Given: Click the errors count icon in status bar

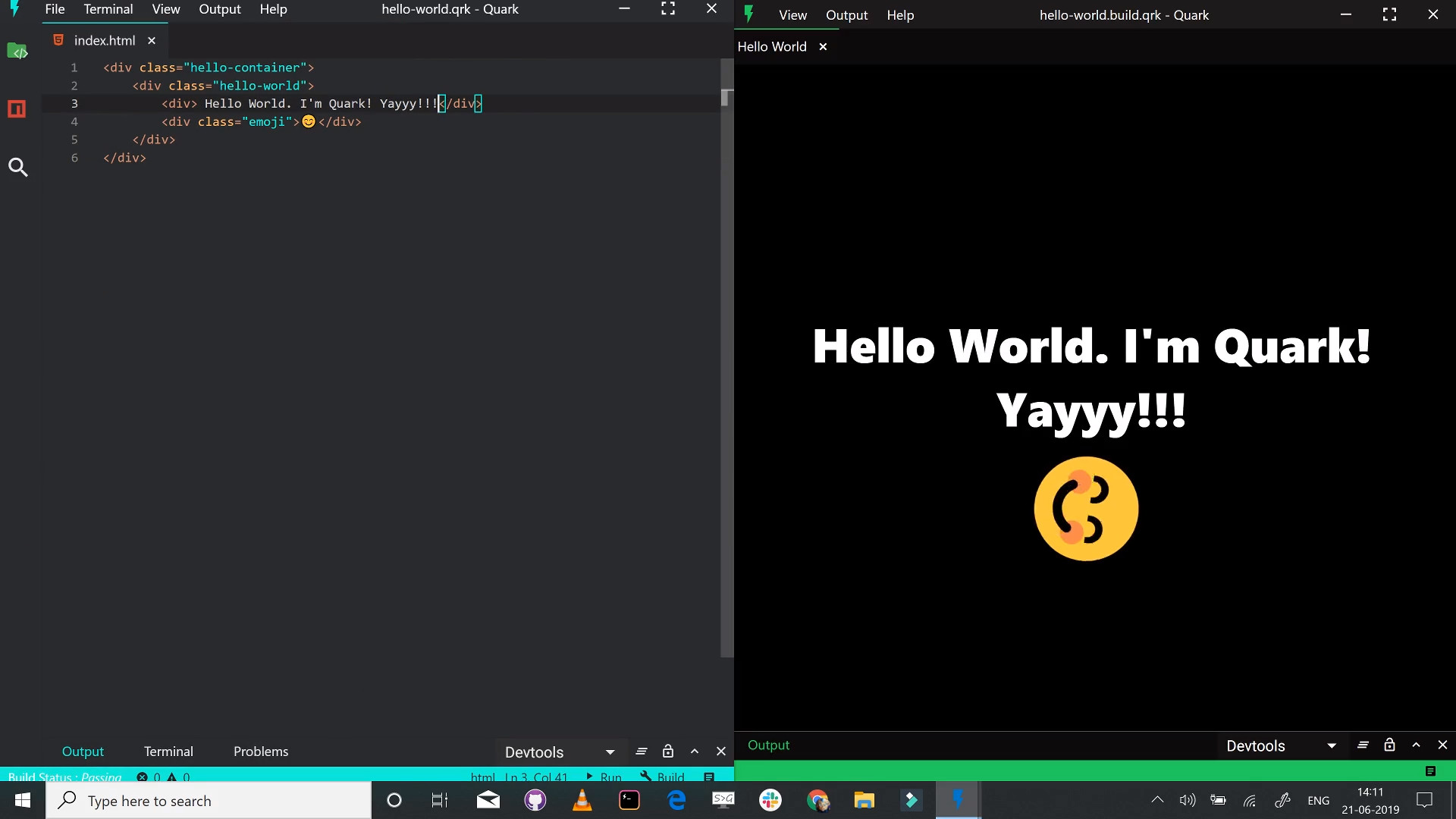Looking at the screenshot, I should 143,777.
